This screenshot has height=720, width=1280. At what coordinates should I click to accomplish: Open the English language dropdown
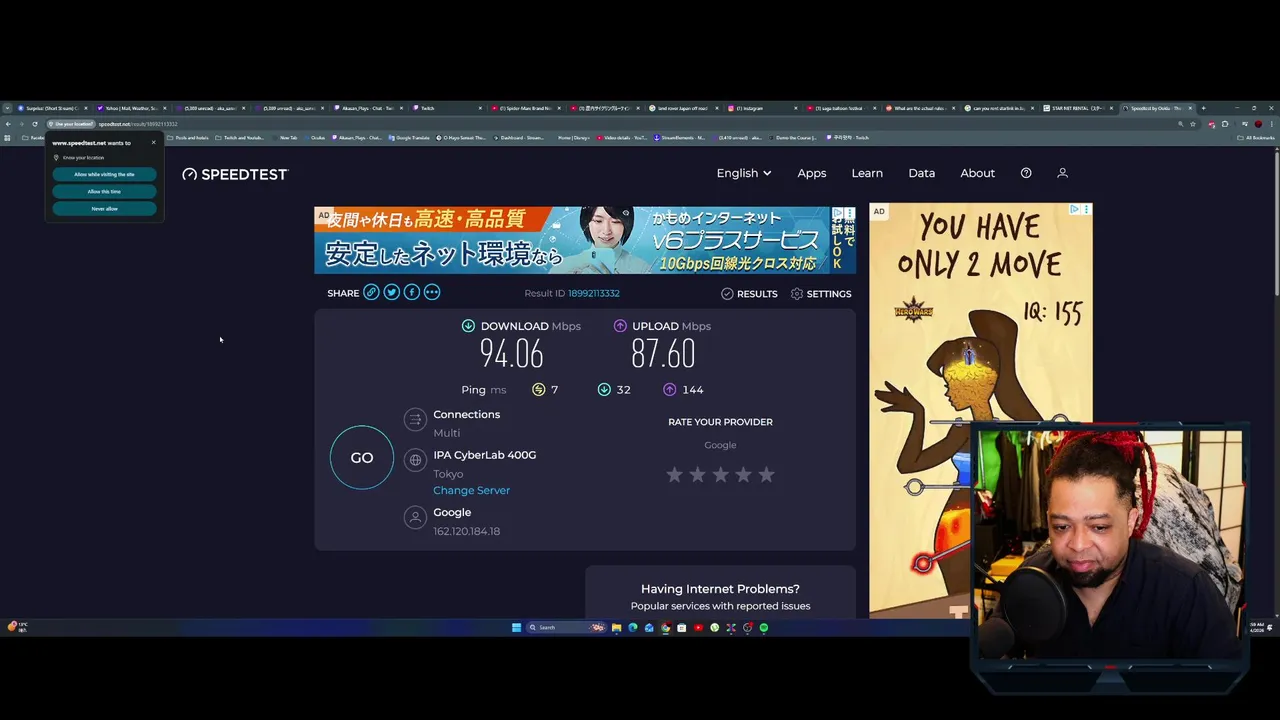click(744, 173)
